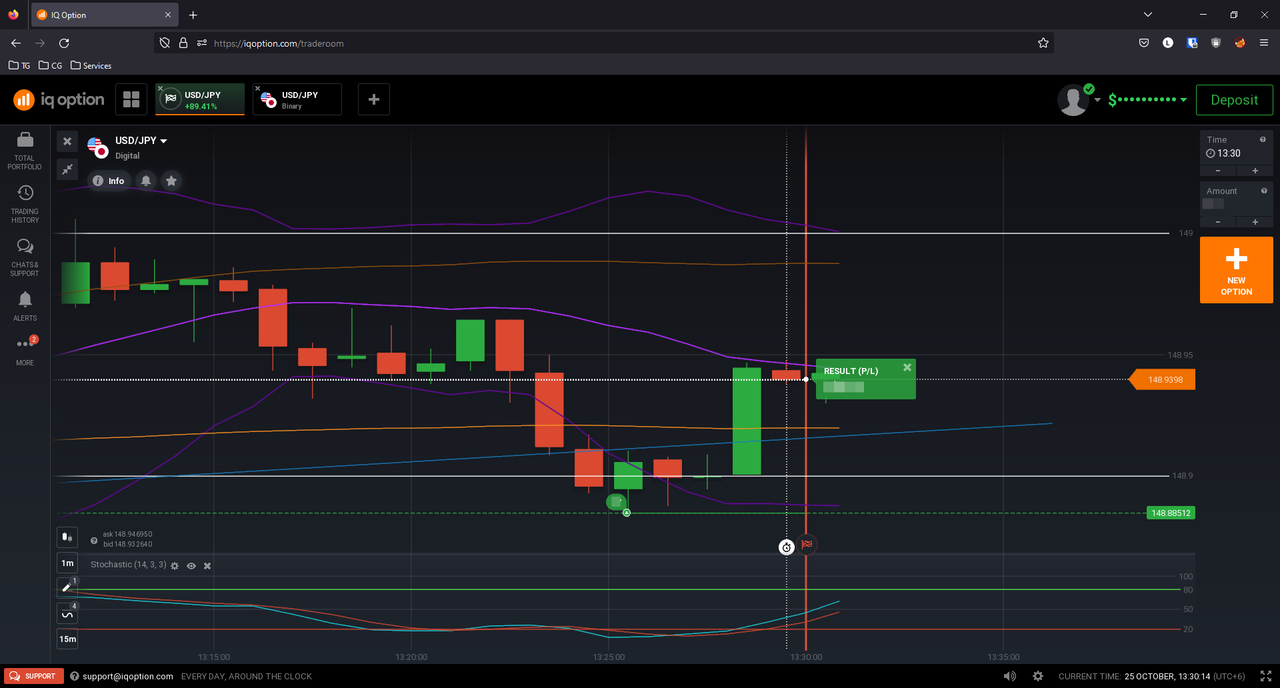This screenshot has height=688, width=1280.
Task: Open Amount help question mark
Action: point(1264,191)
